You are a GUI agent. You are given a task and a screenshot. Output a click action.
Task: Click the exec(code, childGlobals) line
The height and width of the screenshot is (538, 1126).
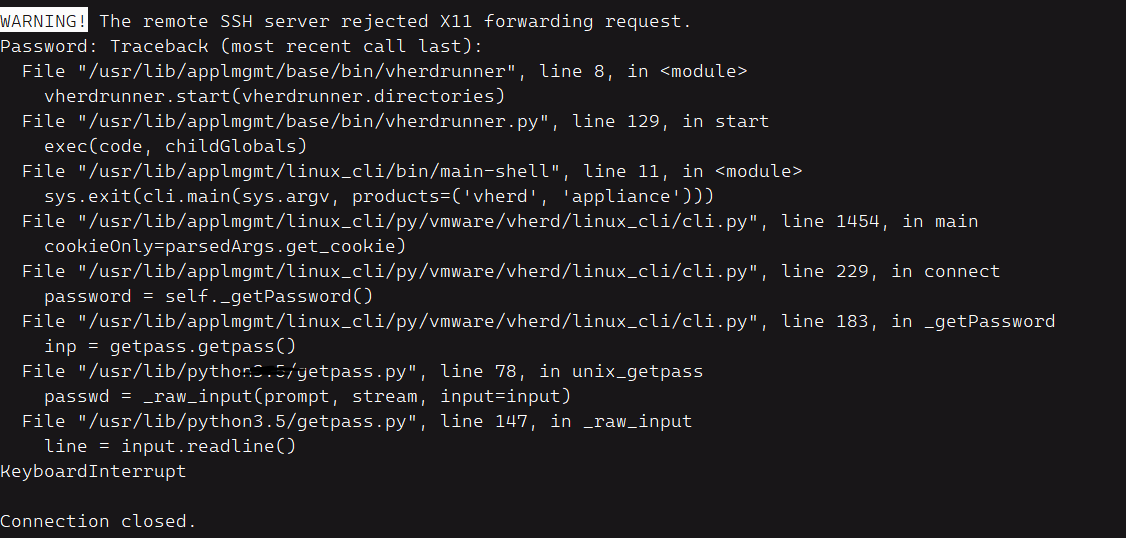point(175,146)
